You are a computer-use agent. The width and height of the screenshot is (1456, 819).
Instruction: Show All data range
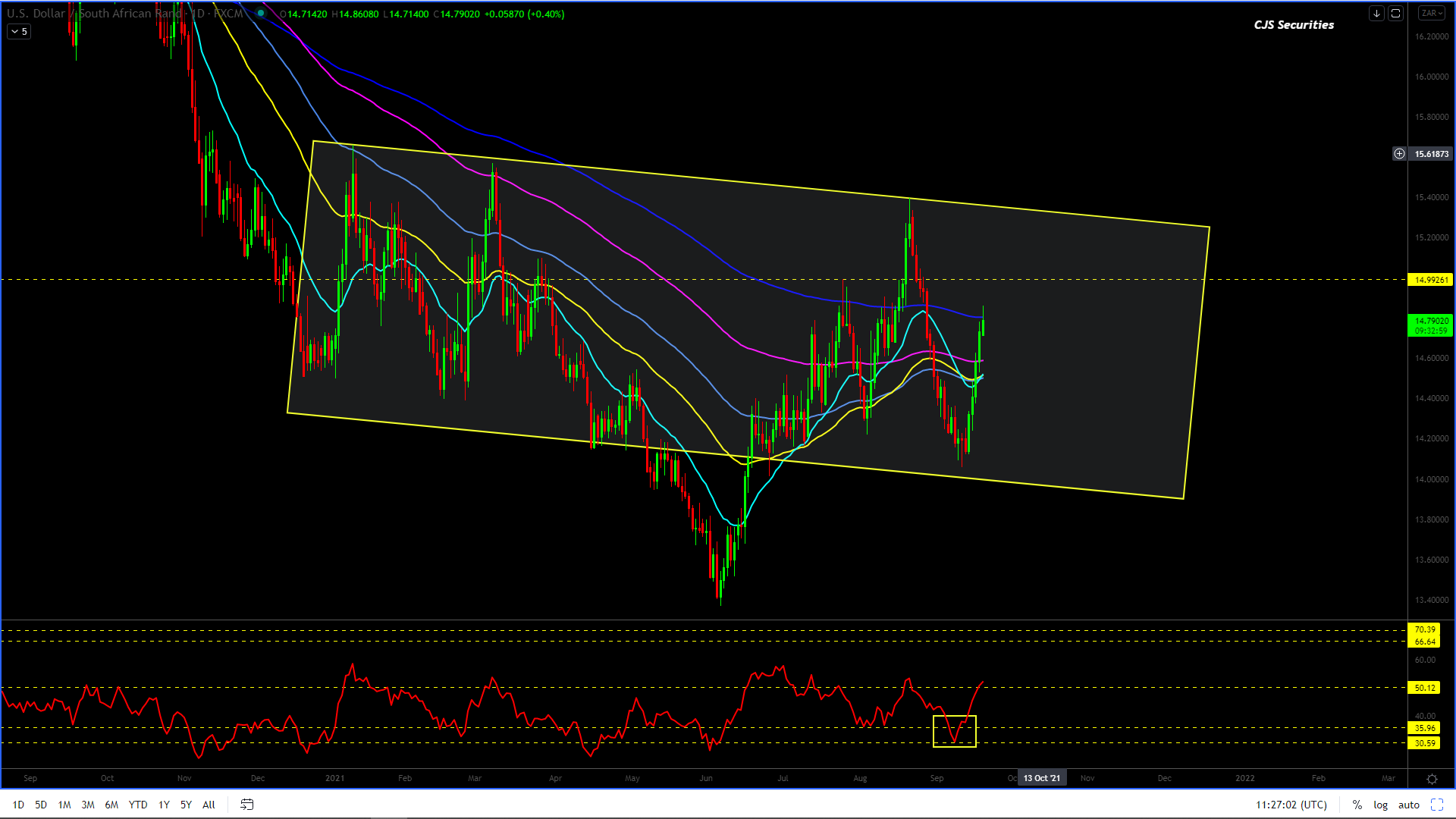coord(209,805)
